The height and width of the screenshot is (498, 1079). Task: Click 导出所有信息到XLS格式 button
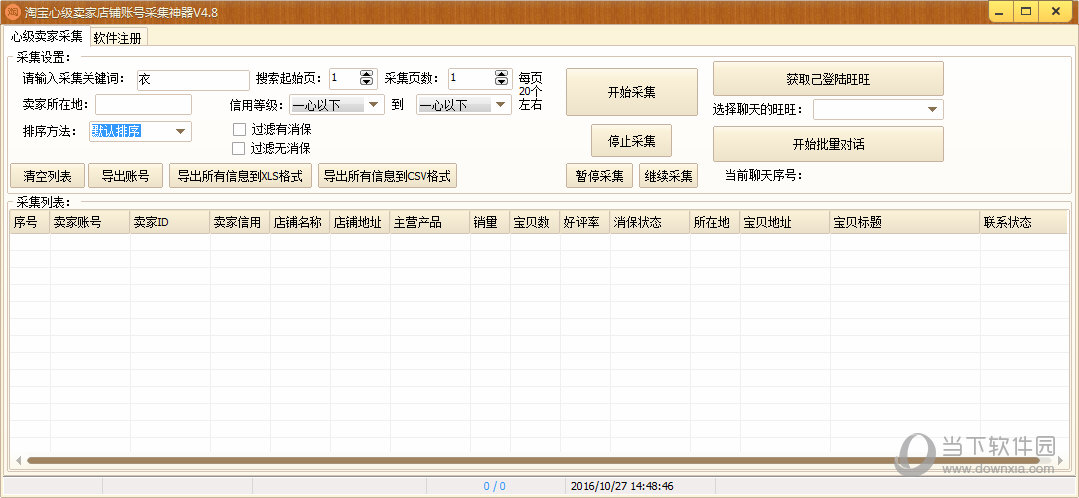click(x=240, y=175)
